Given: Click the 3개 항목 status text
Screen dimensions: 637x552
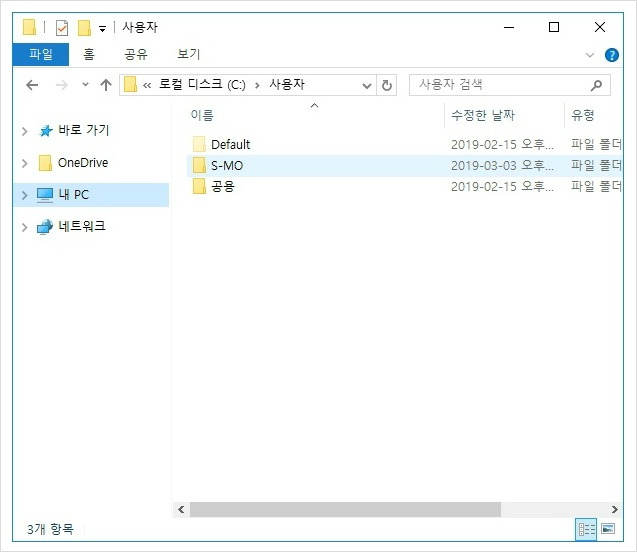Looking at the screenshot, I should [50, 529].
